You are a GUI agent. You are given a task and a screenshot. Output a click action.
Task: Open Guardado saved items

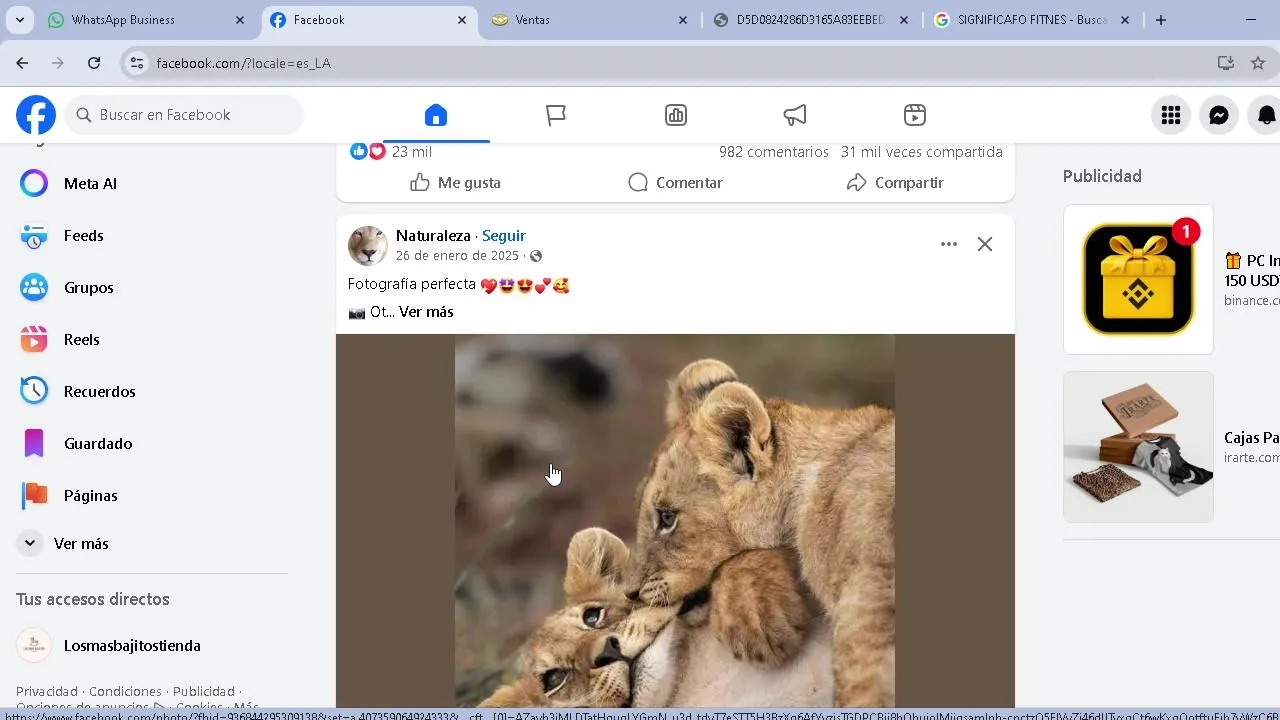pos(152,444)
